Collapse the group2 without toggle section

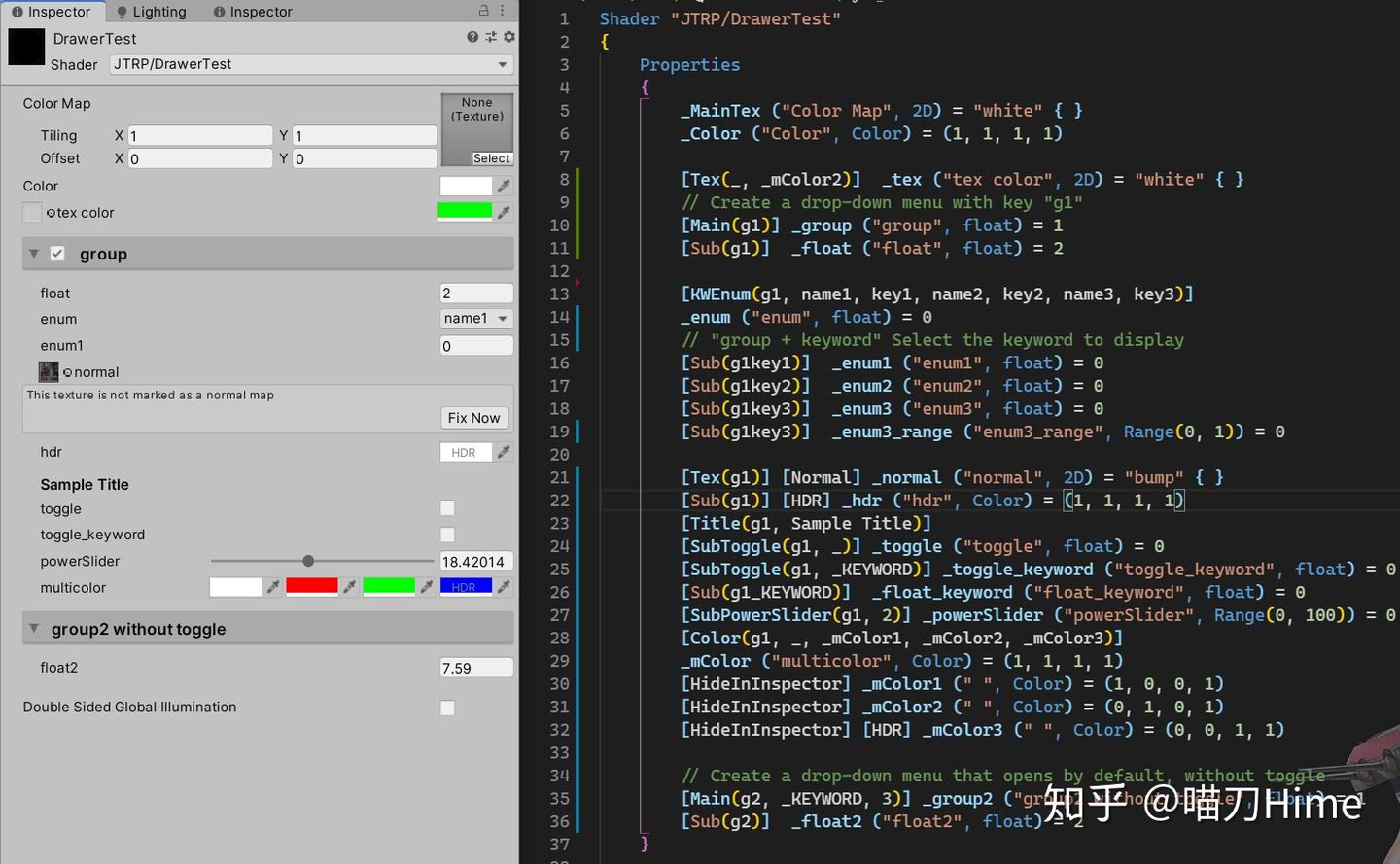coord(36,629)
